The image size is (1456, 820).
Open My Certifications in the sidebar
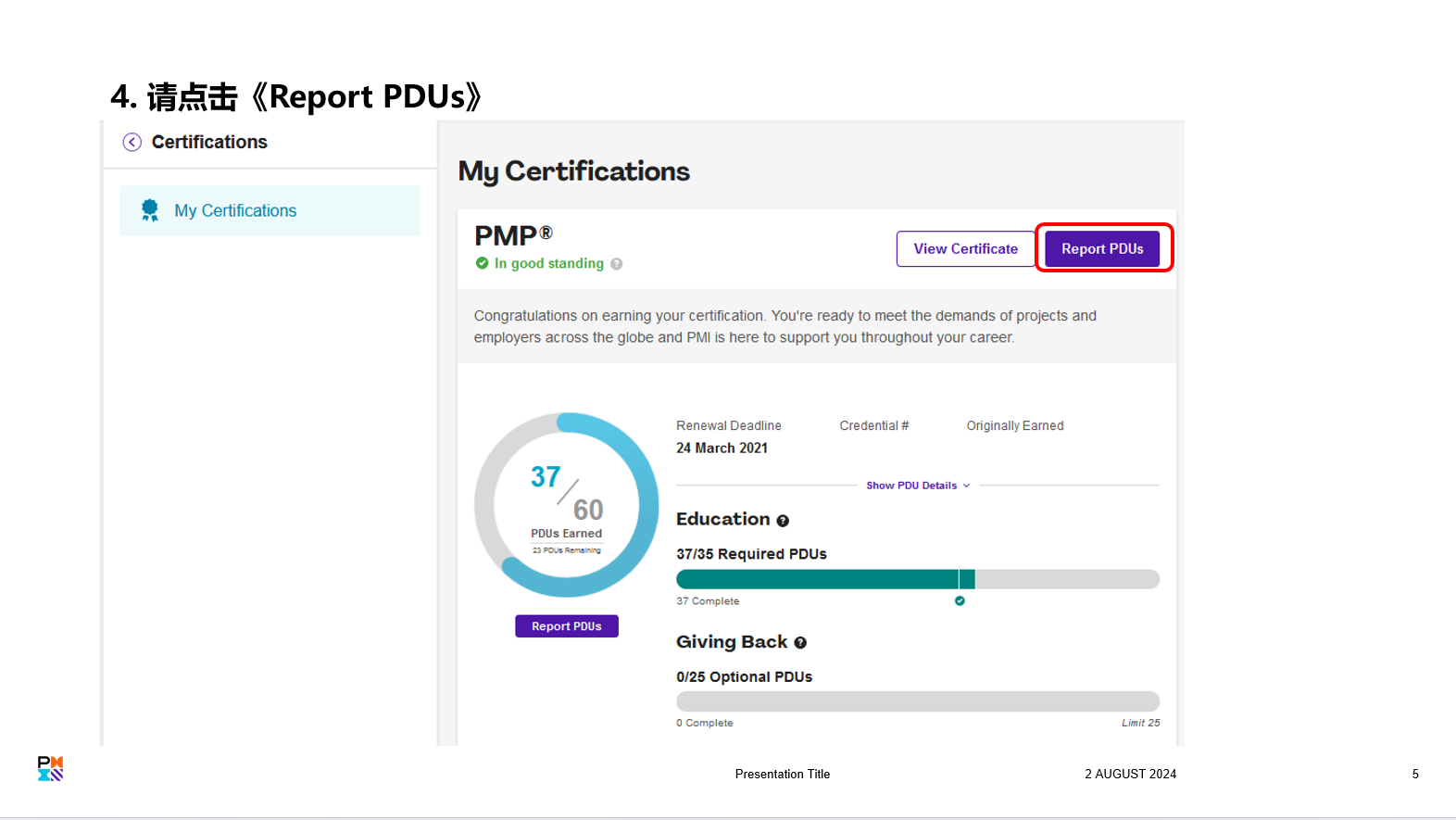(270, 210)
